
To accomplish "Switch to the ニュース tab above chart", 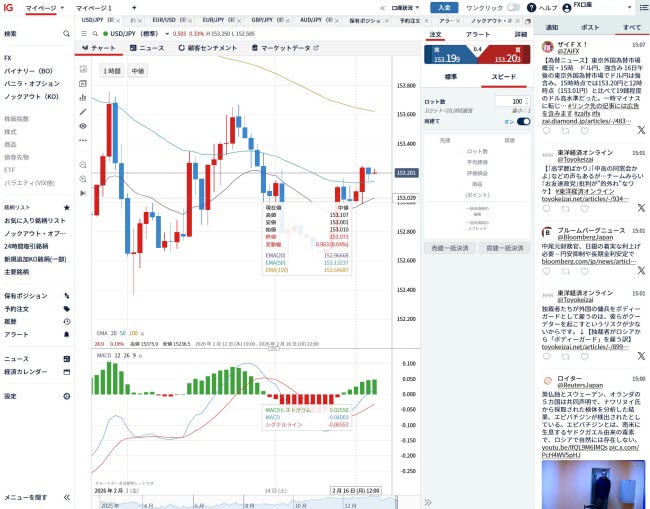I will click(x=147, y=48).
